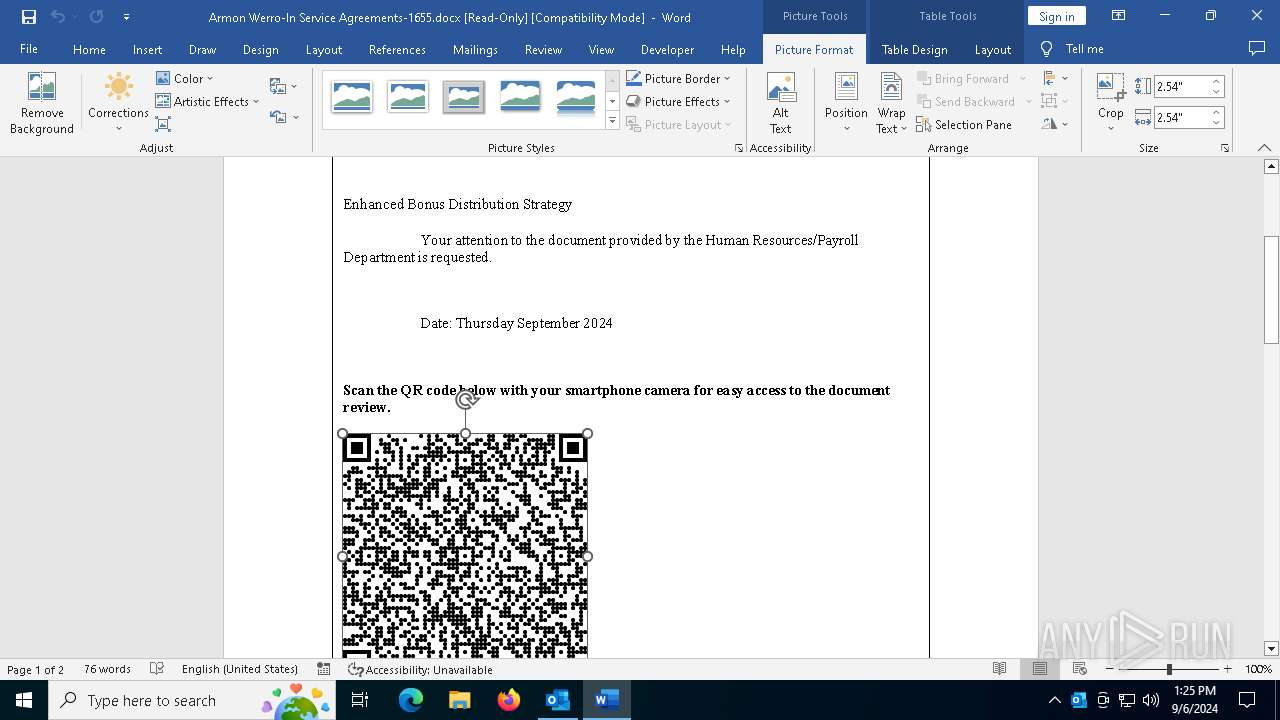1280x720 pixels.
Task: Show next row of Picture Styles gallery
Action: coord(612,101)
